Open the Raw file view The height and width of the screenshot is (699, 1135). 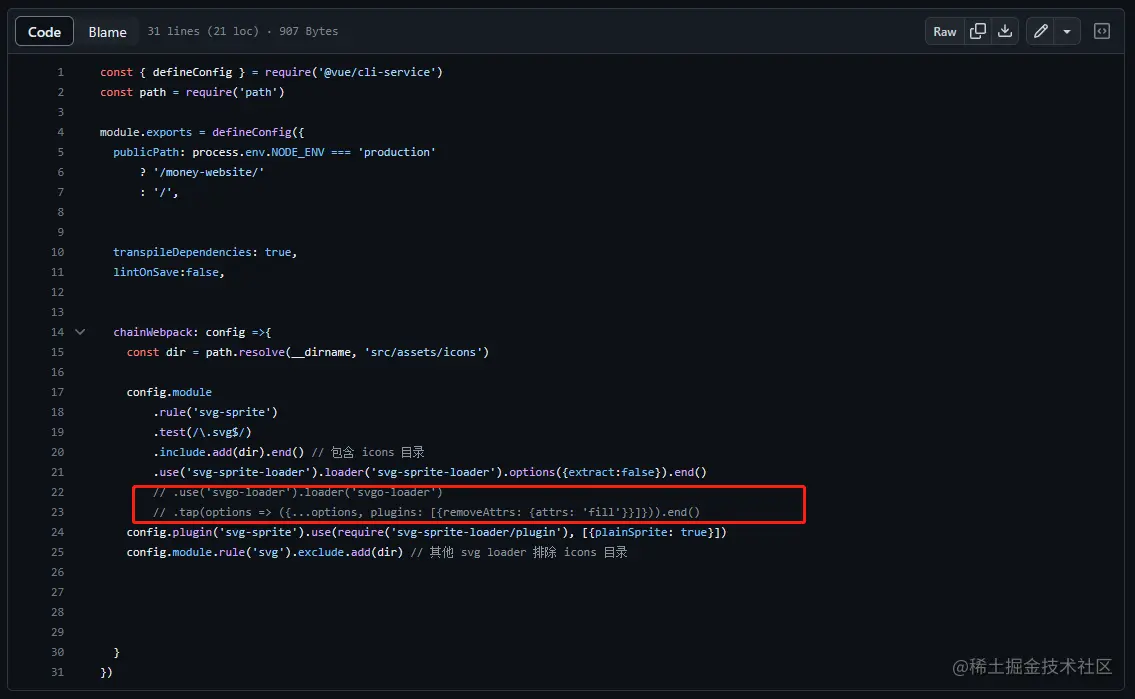coord(945,31)
